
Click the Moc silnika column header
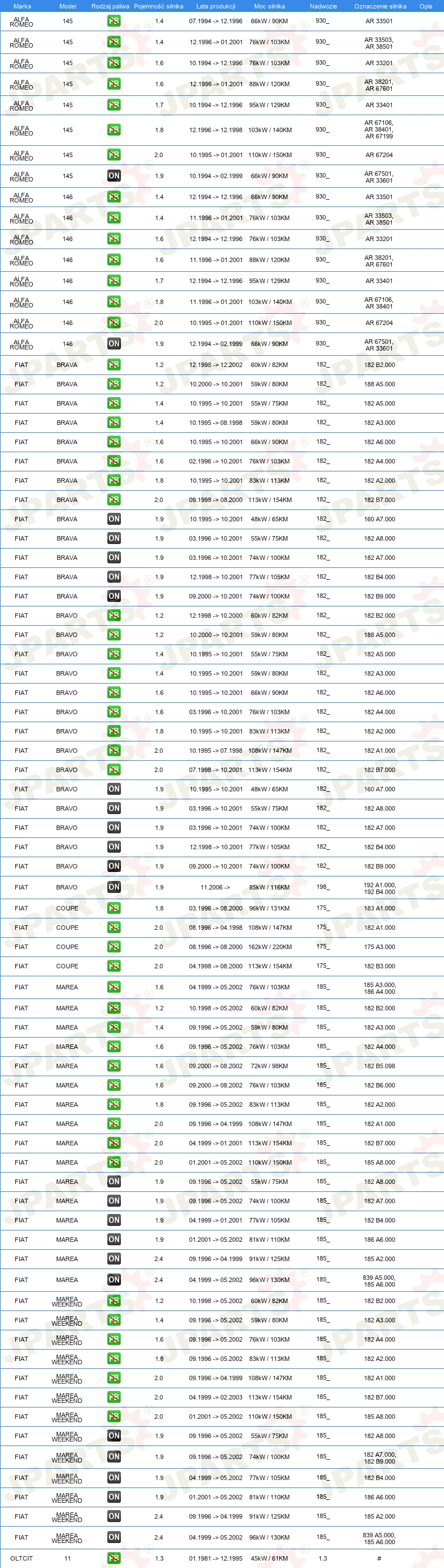[269, 6]
